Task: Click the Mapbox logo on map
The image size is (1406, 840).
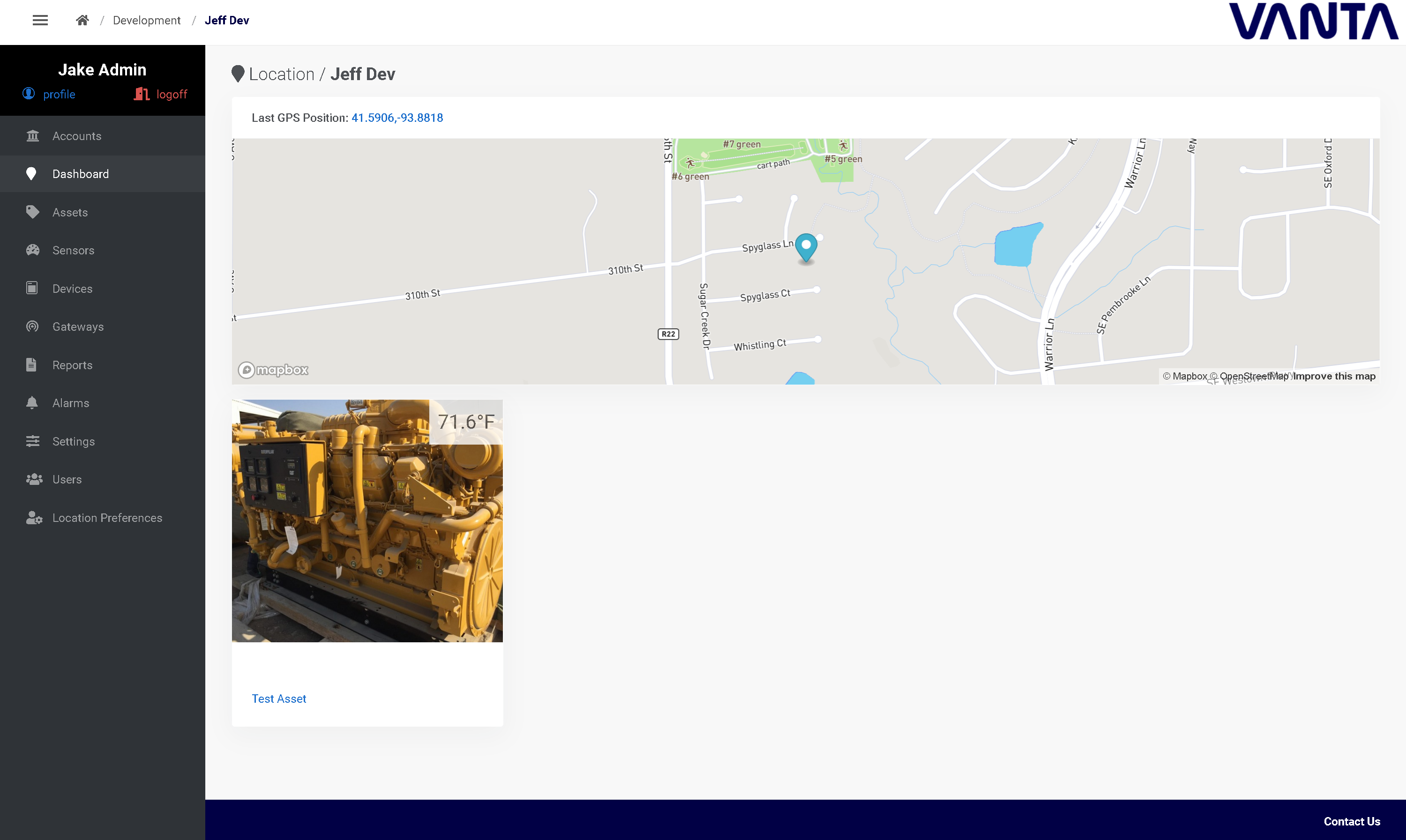Action: tap(273, 370)
